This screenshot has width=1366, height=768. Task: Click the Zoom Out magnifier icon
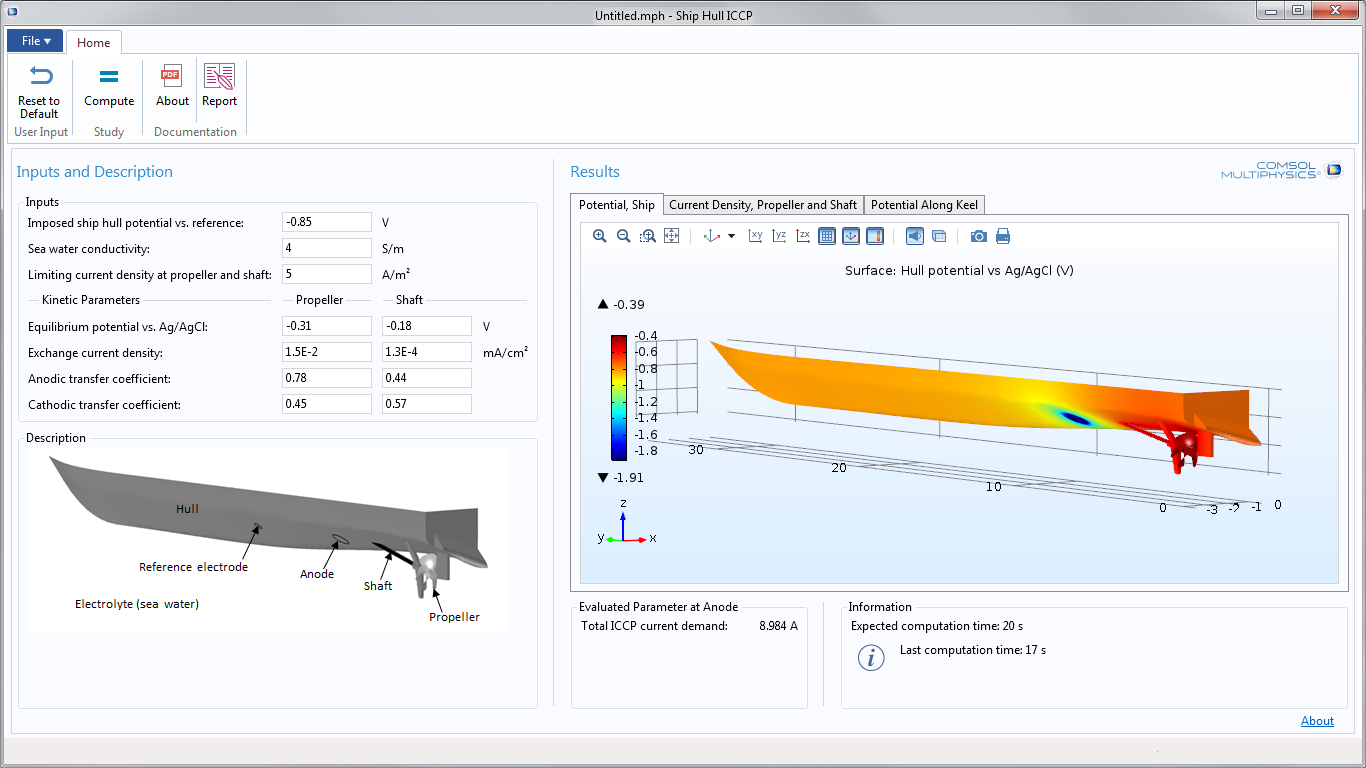(x=623, y=236)
